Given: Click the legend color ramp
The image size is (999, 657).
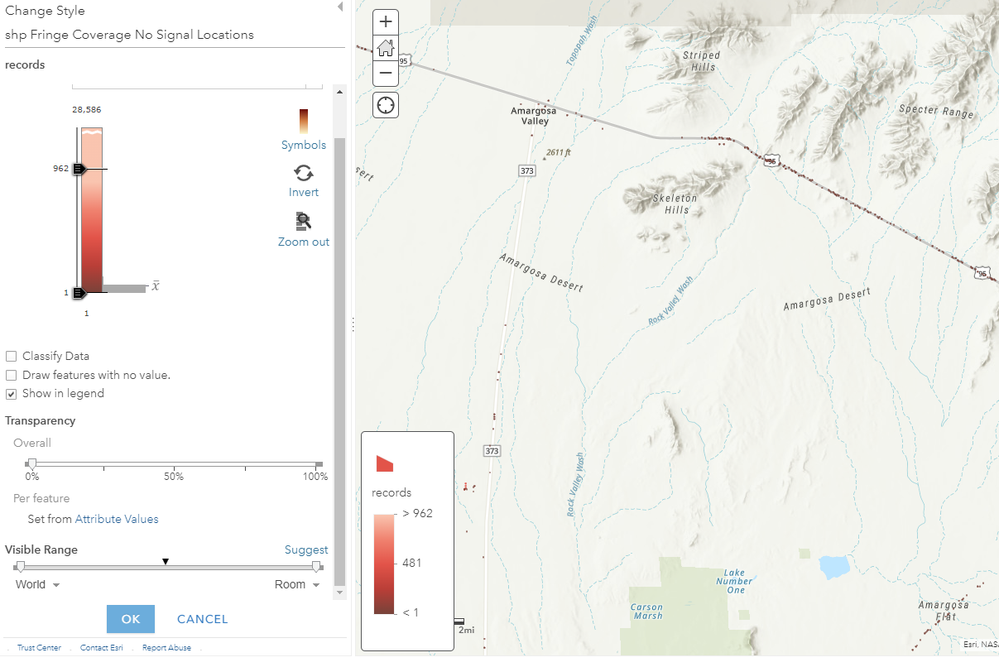Looking at the screenshot, I should point(384,564).
